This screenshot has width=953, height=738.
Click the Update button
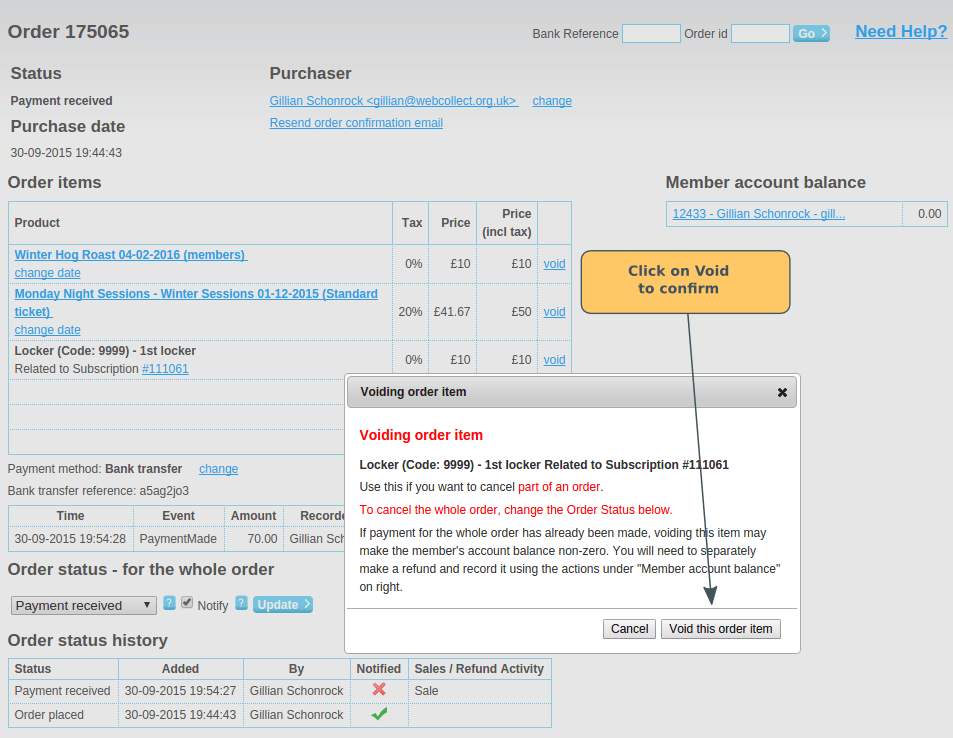(x=283, y=605)
